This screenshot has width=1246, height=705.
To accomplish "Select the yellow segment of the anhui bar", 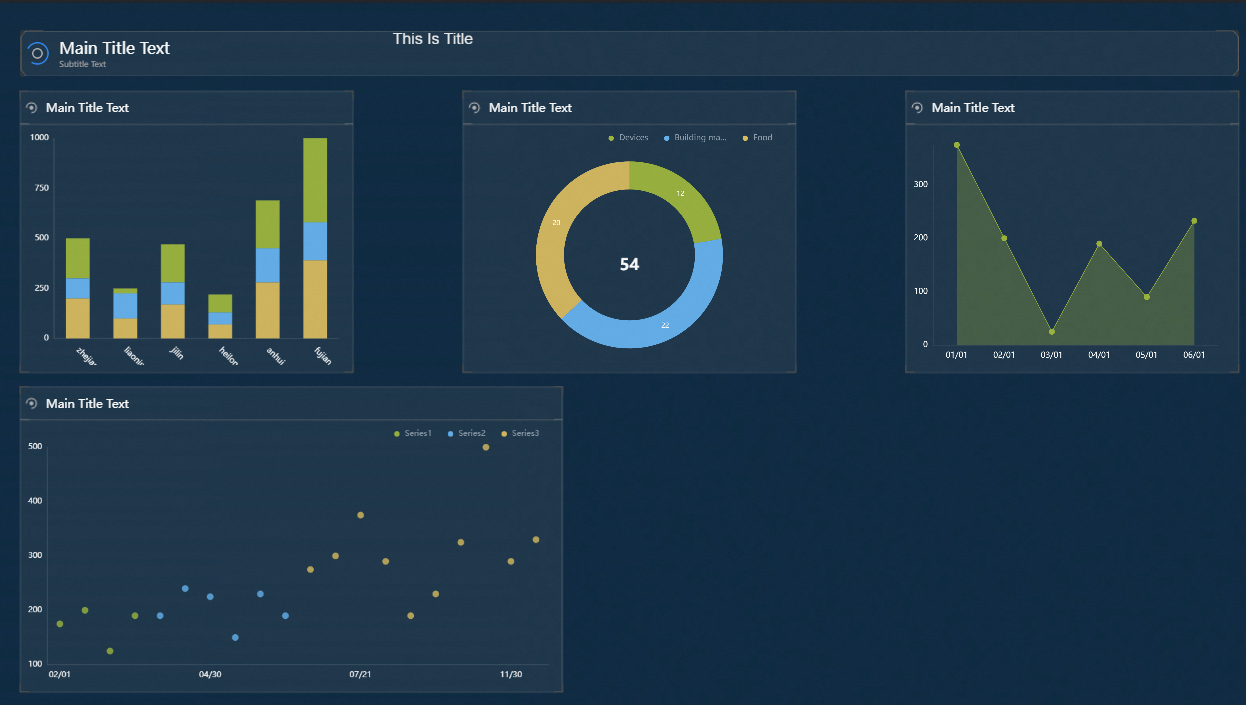I will (267, 310).
